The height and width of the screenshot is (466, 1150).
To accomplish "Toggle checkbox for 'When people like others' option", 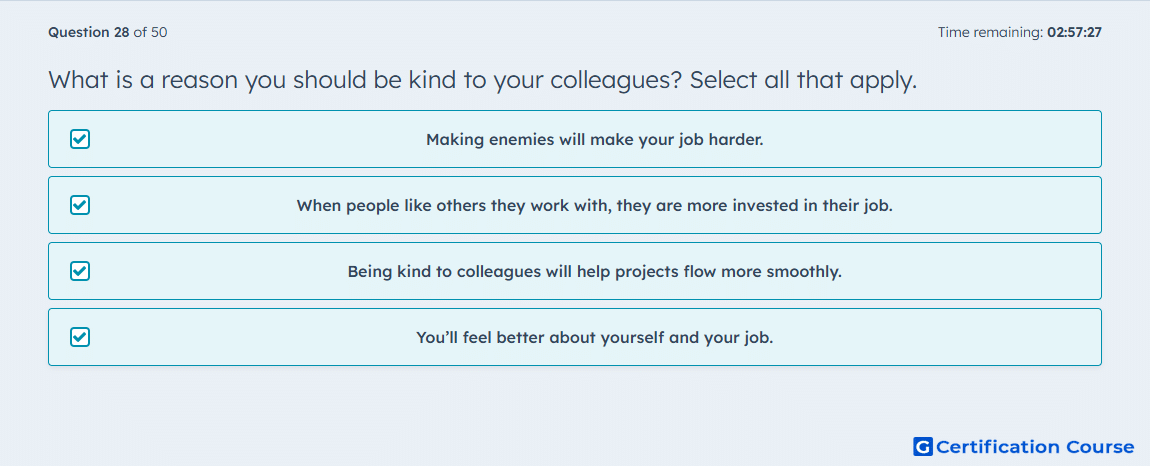I will click(80, 205).
